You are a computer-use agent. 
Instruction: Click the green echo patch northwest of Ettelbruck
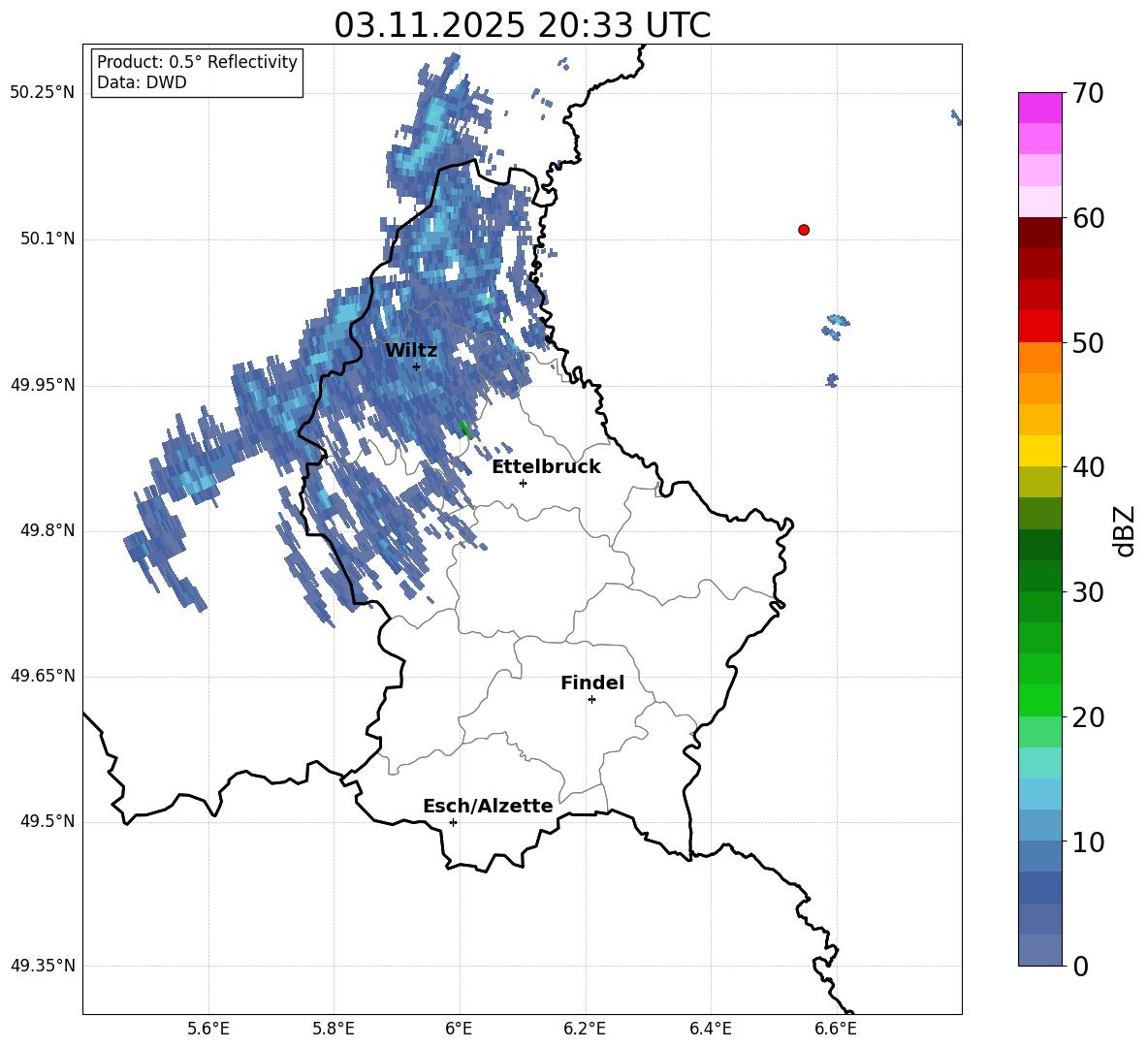pyautogui.click(x=464, y=429)
